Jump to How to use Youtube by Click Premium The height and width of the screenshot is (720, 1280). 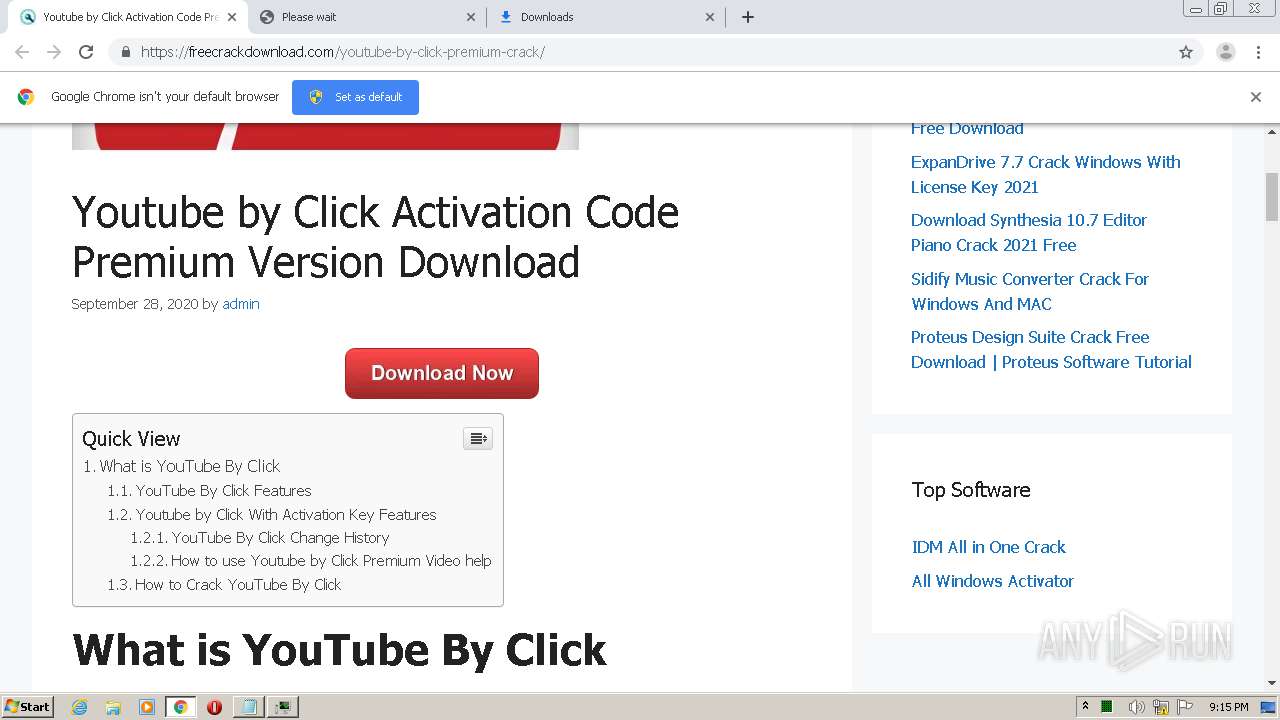point(330,561)
